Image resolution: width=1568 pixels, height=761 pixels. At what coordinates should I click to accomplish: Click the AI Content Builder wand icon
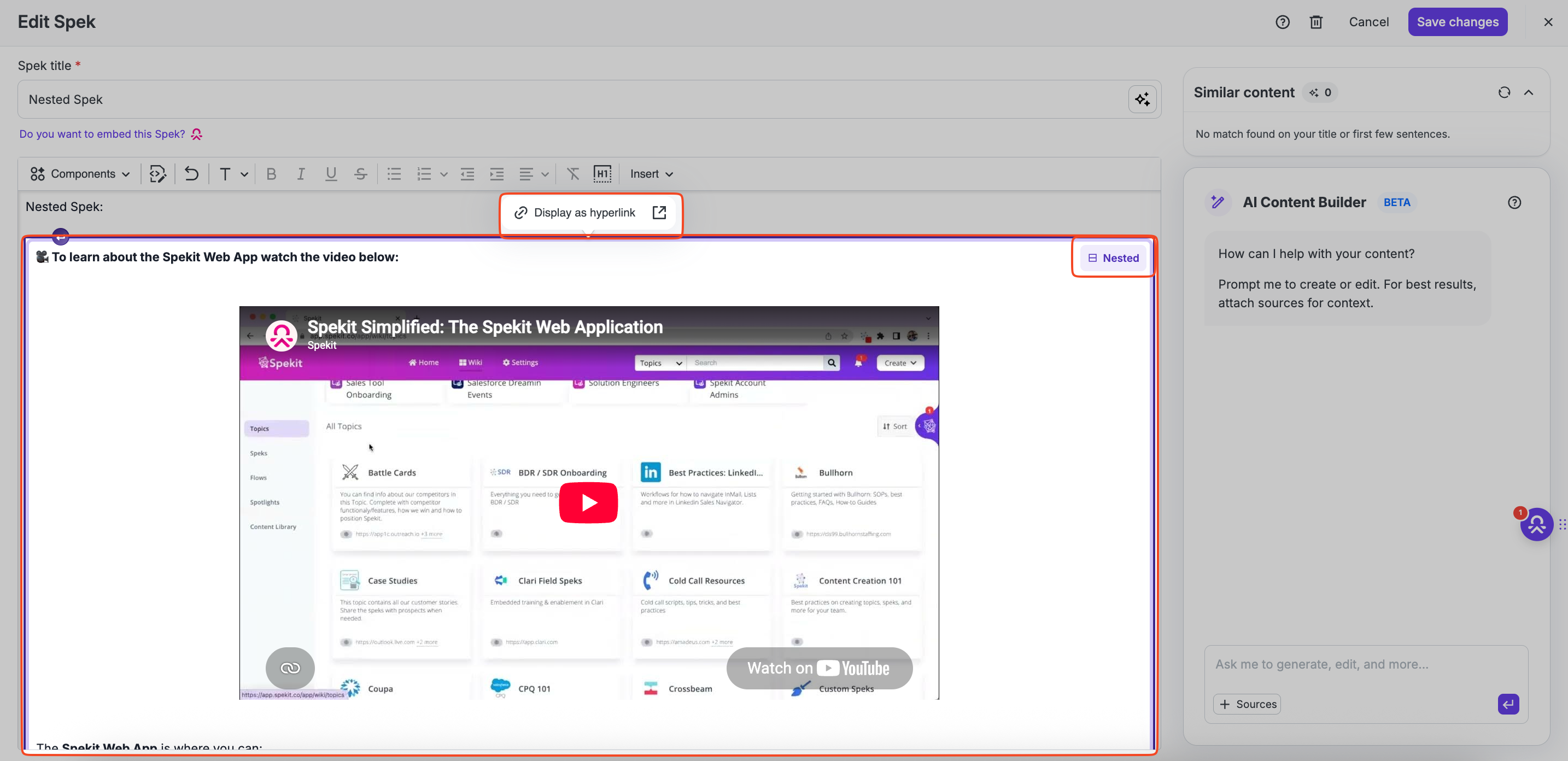[x=1218, y=202]
